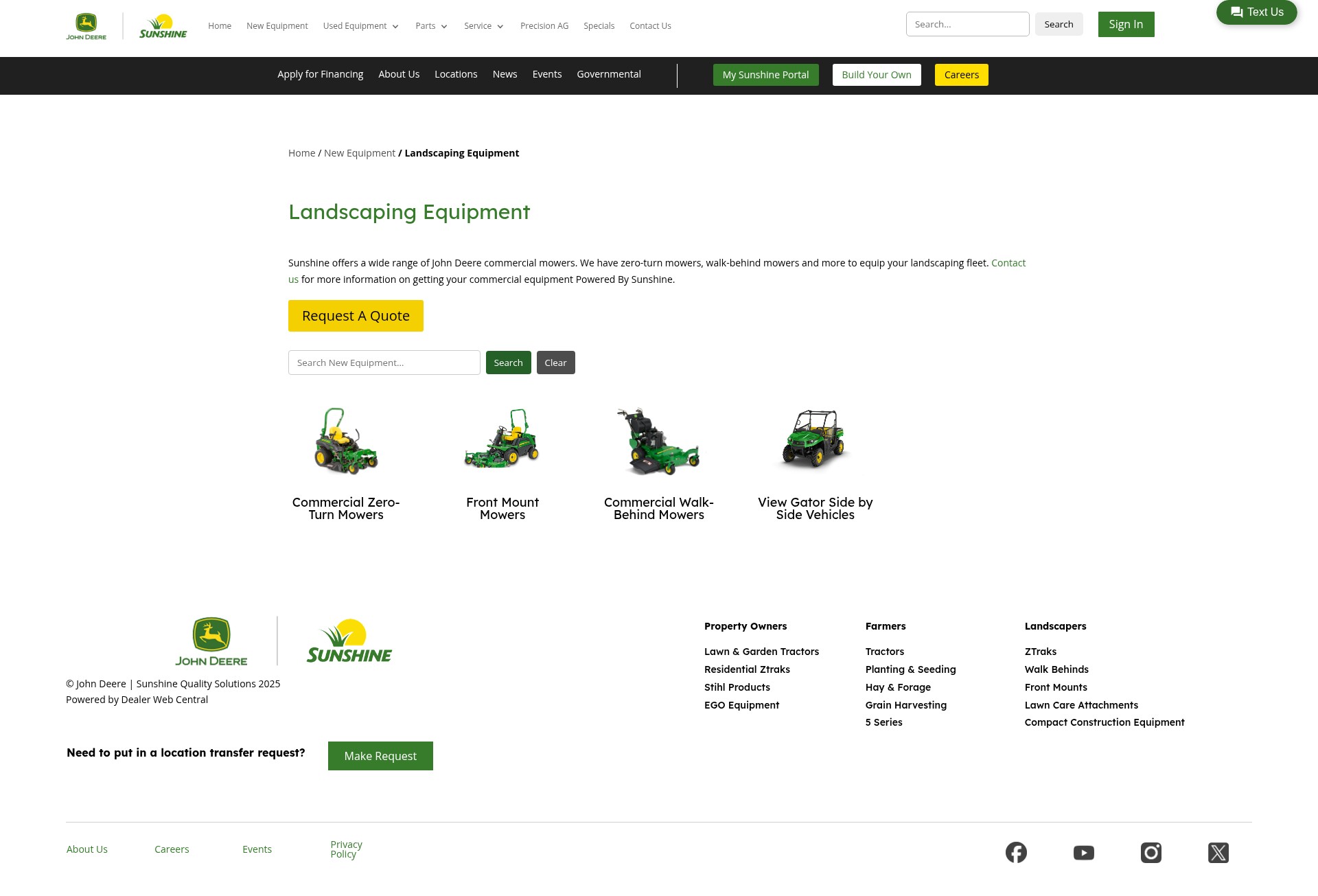Click the yellow Careers button
The image size is (1318, 896).
tap(962, 75)
